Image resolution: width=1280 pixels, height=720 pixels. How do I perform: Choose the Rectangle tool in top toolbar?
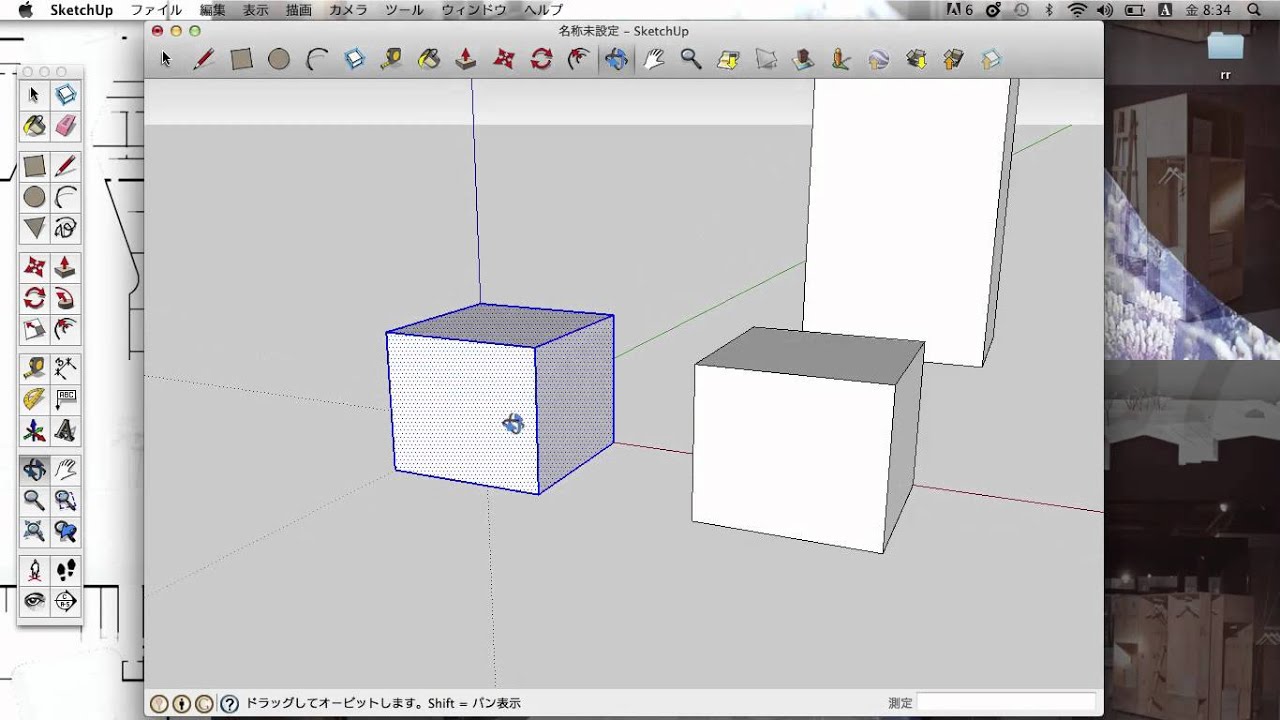[x=241, y=59]
